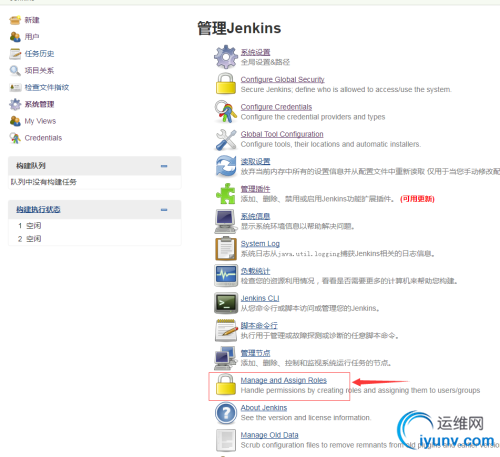Click the 任务历史 notepad icon

point(15,54)
